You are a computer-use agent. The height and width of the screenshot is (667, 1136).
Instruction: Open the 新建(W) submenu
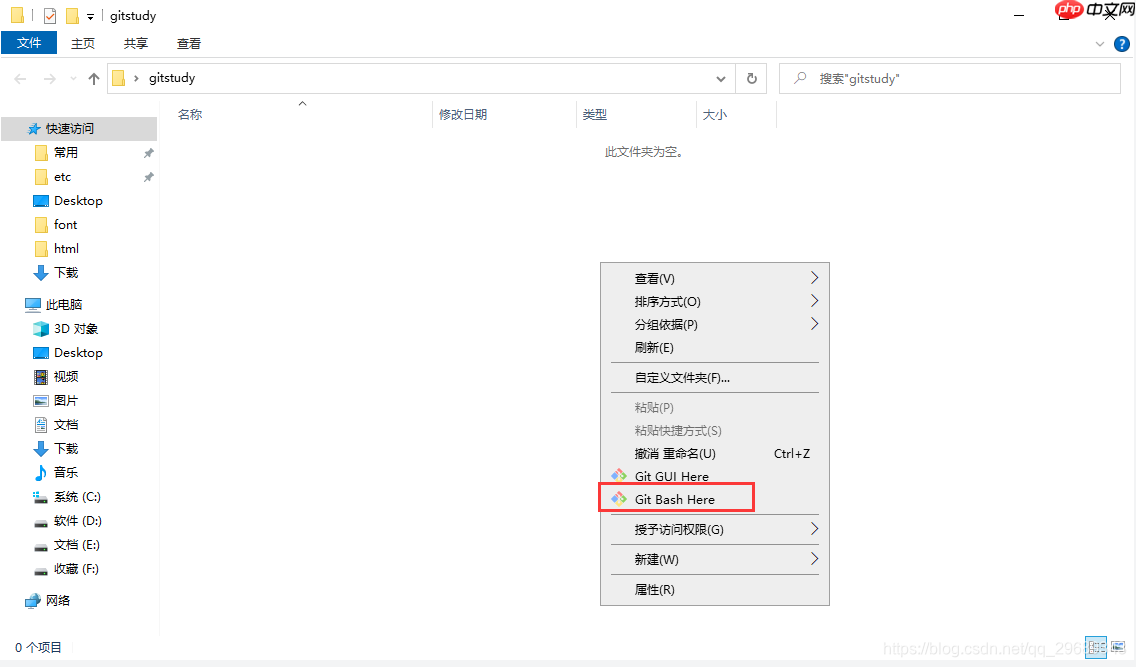(x=714, y=559)
